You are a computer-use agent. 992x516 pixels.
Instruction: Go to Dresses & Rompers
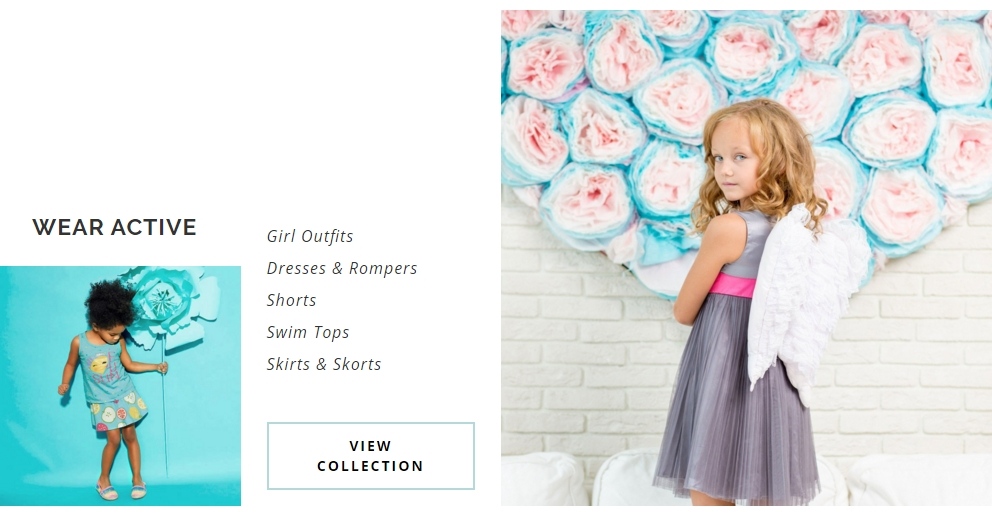(342, 268)
